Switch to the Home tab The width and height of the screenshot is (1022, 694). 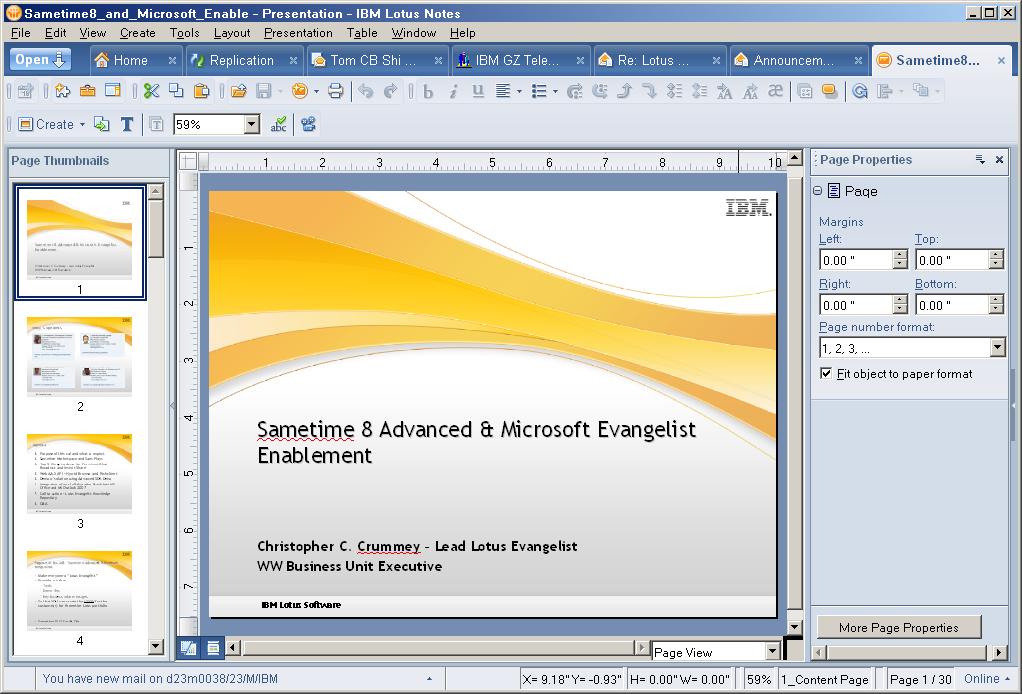click(x=130, y=60)
